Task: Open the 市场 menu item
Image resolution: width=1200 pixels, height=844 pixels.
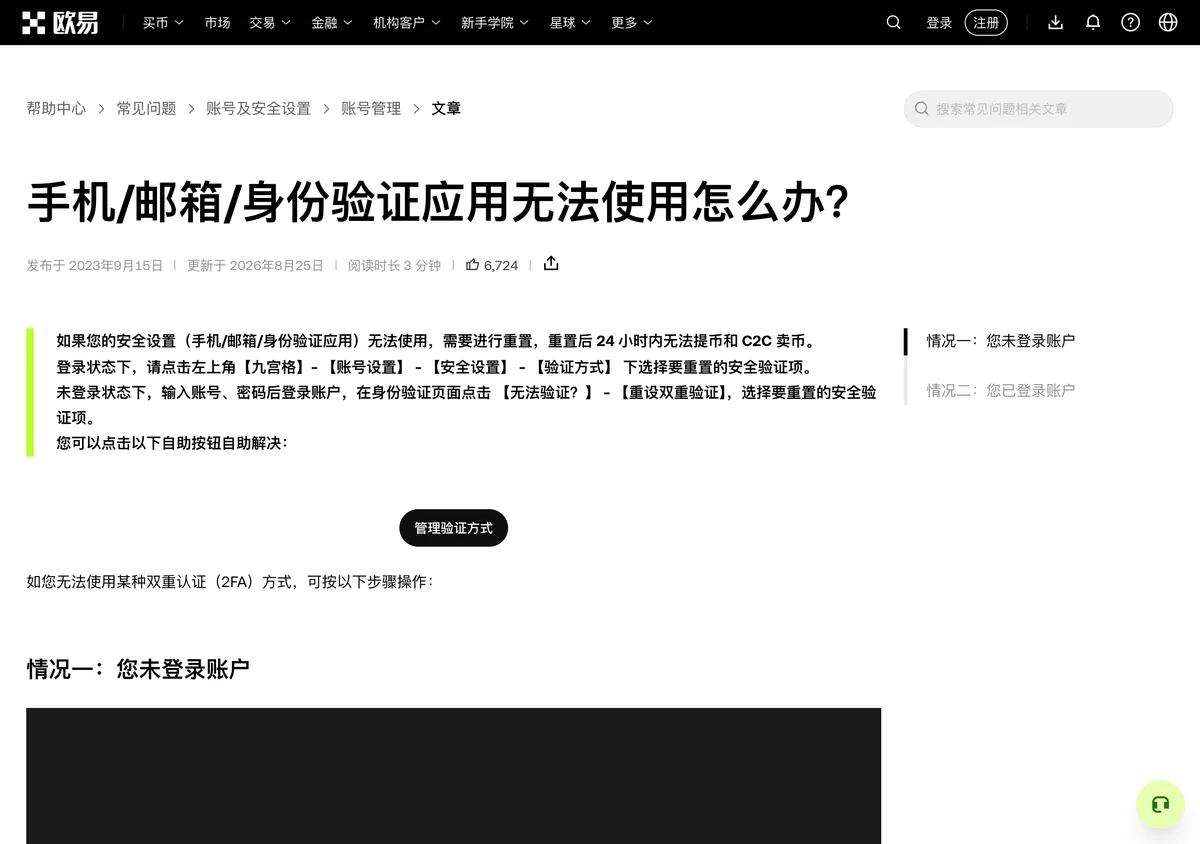Action: tap(217, 22)
